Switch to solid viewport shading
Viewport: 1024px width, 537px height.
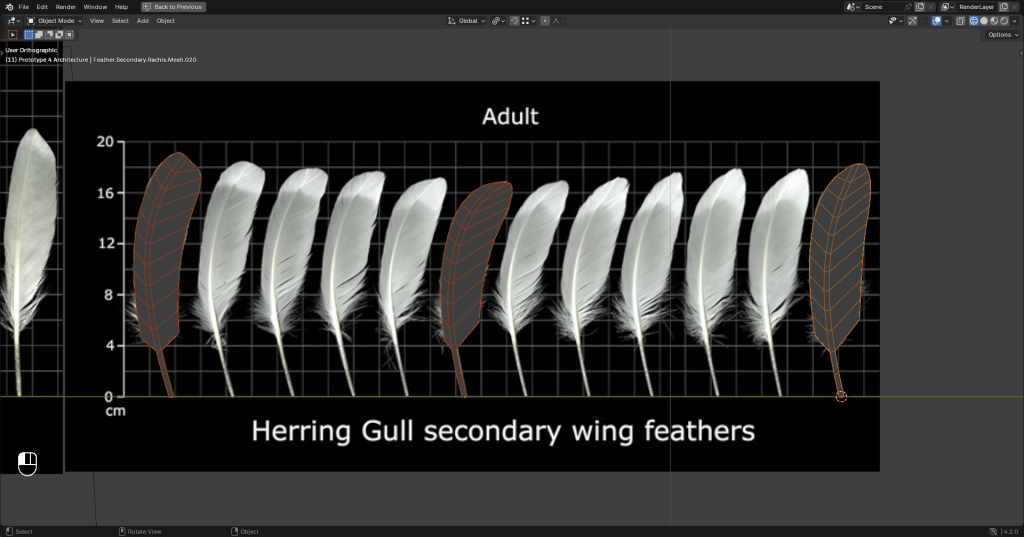[x=983, y=20]
